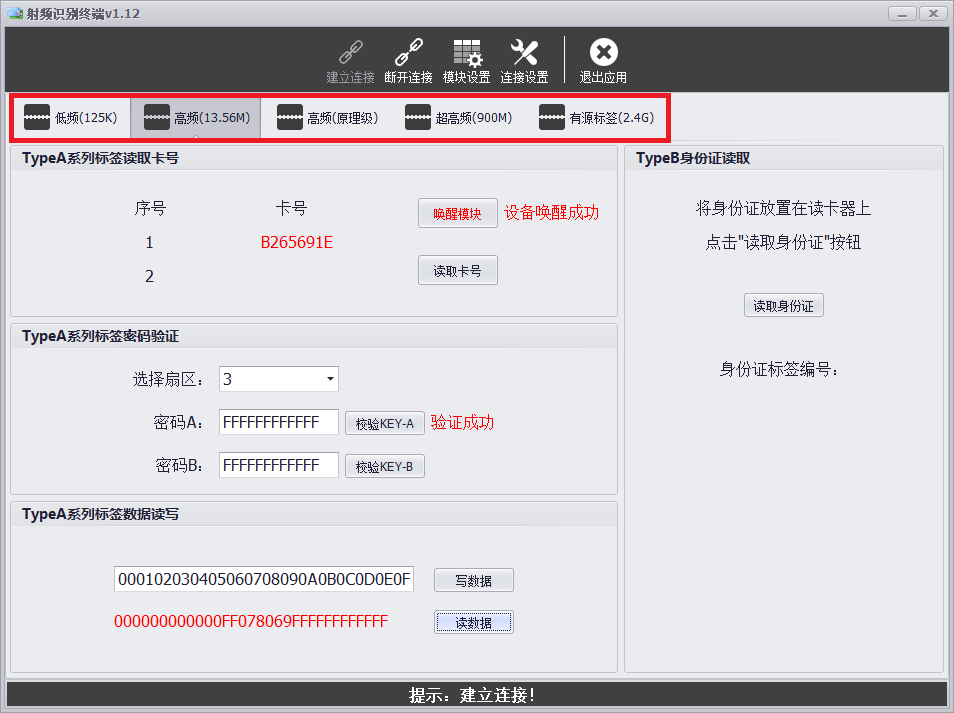Click the 写数据 write data button
954x713 pixels.
473,580
